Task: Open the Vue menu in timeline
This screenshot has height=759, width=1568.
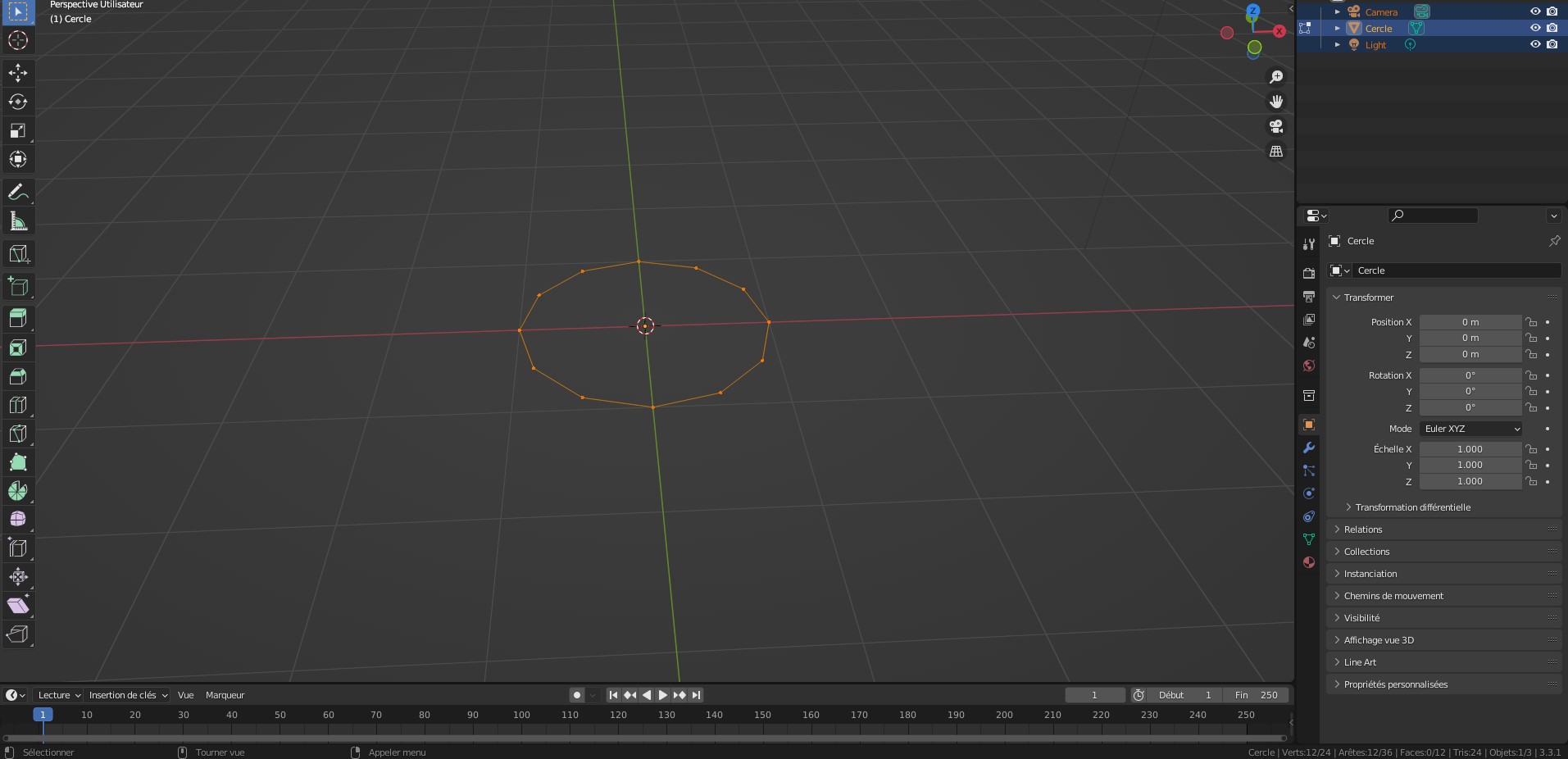Action: (186, 695)
